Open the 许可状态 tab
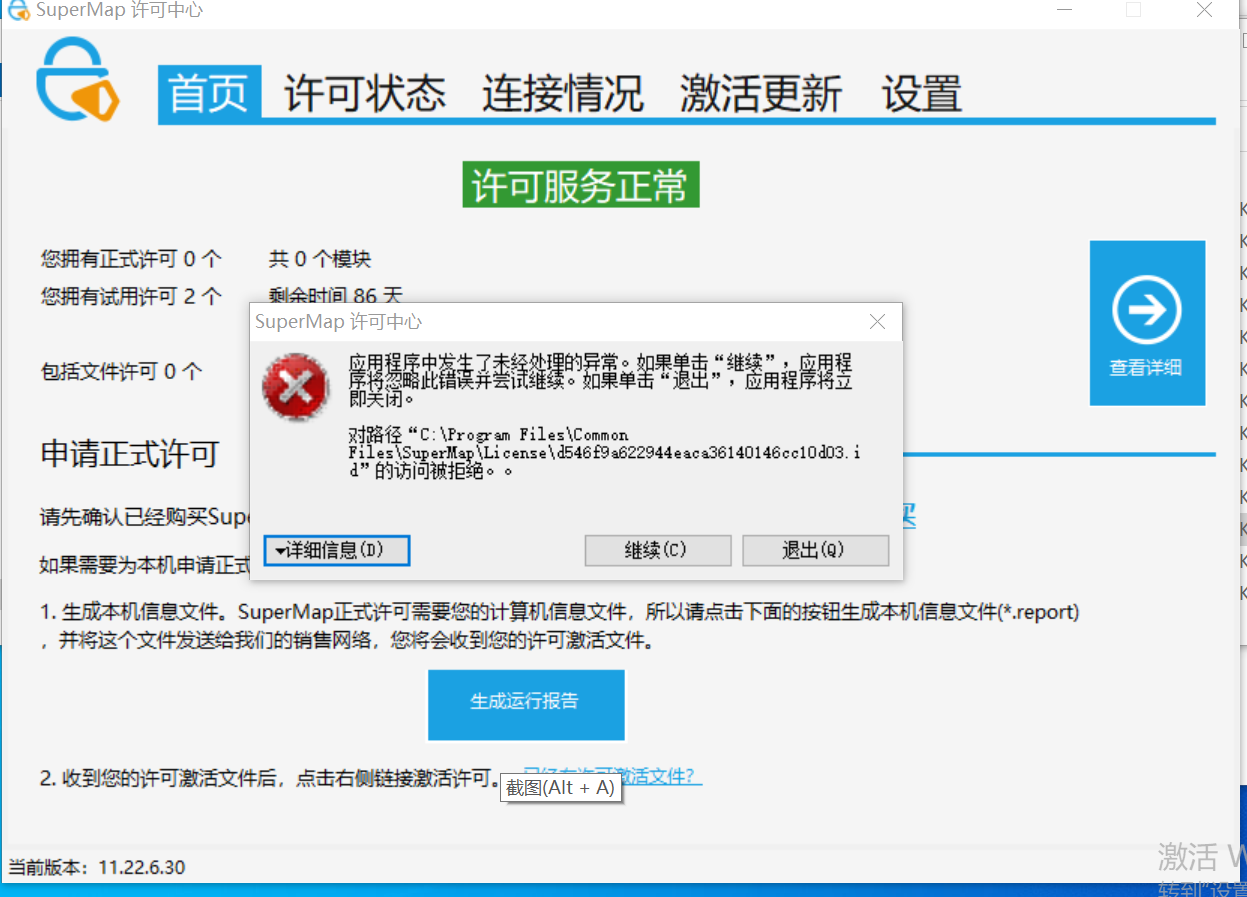Image resolution: width=1247 pixels, height=897 pixels. click(x=365, y=93)
